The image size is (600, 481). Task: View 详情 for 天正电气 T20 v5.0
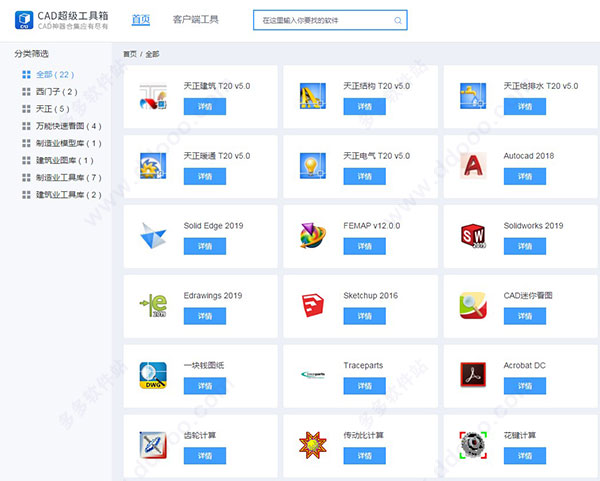(364, 176)
